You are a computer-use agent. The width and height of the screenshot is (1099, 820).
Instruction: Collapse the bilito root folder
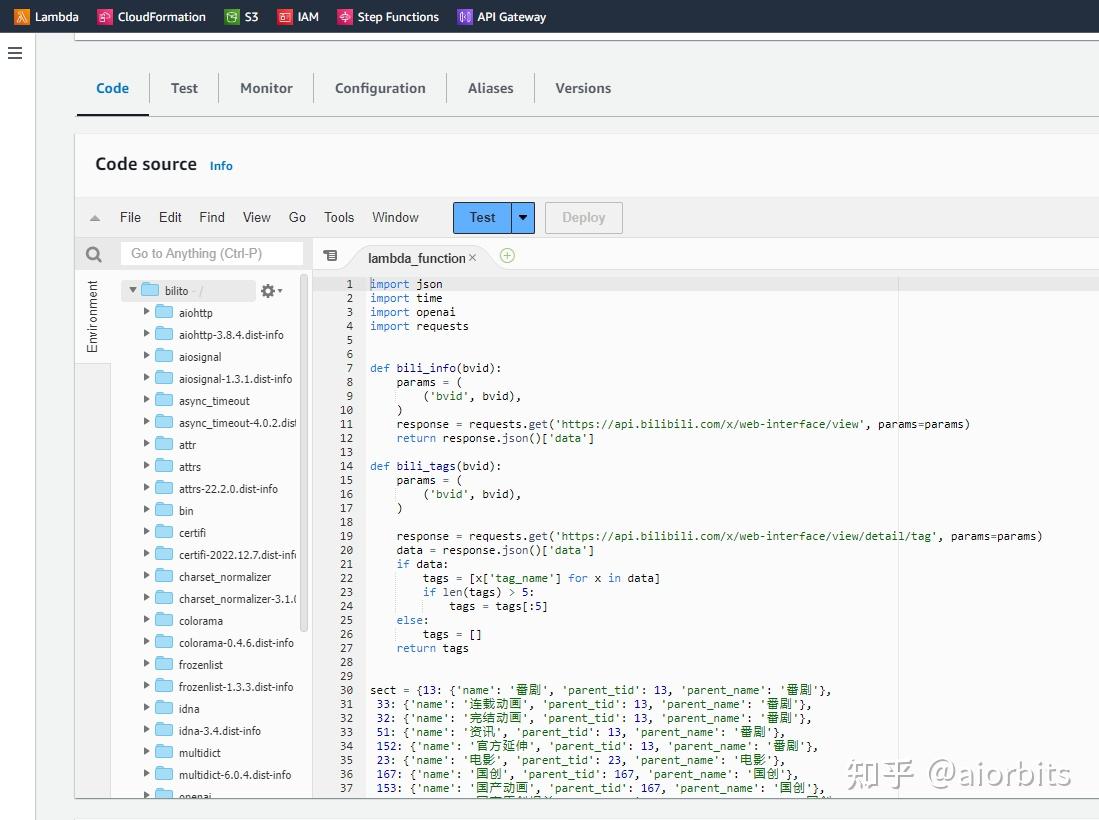(131, 290)
